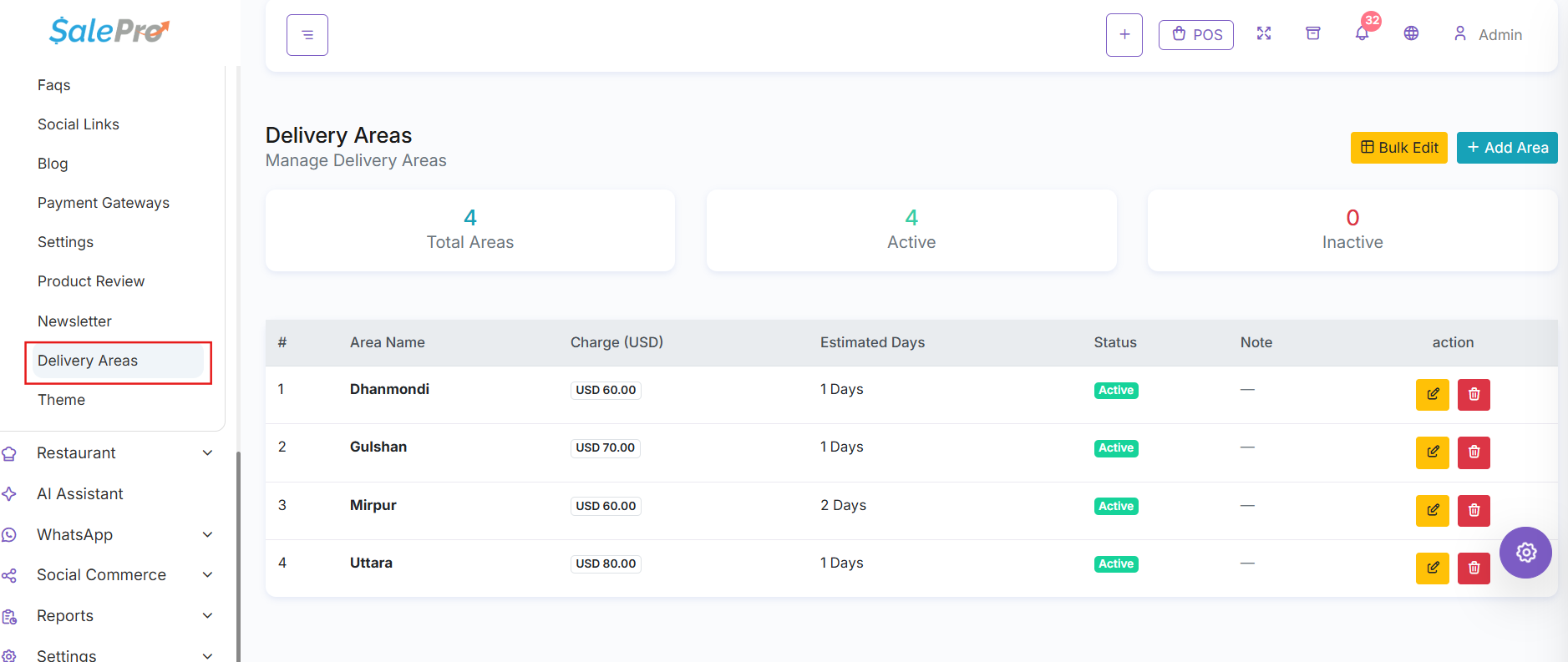Edit the Mirpur delivery area
Screen dimensions: 1568x662
1433,510
